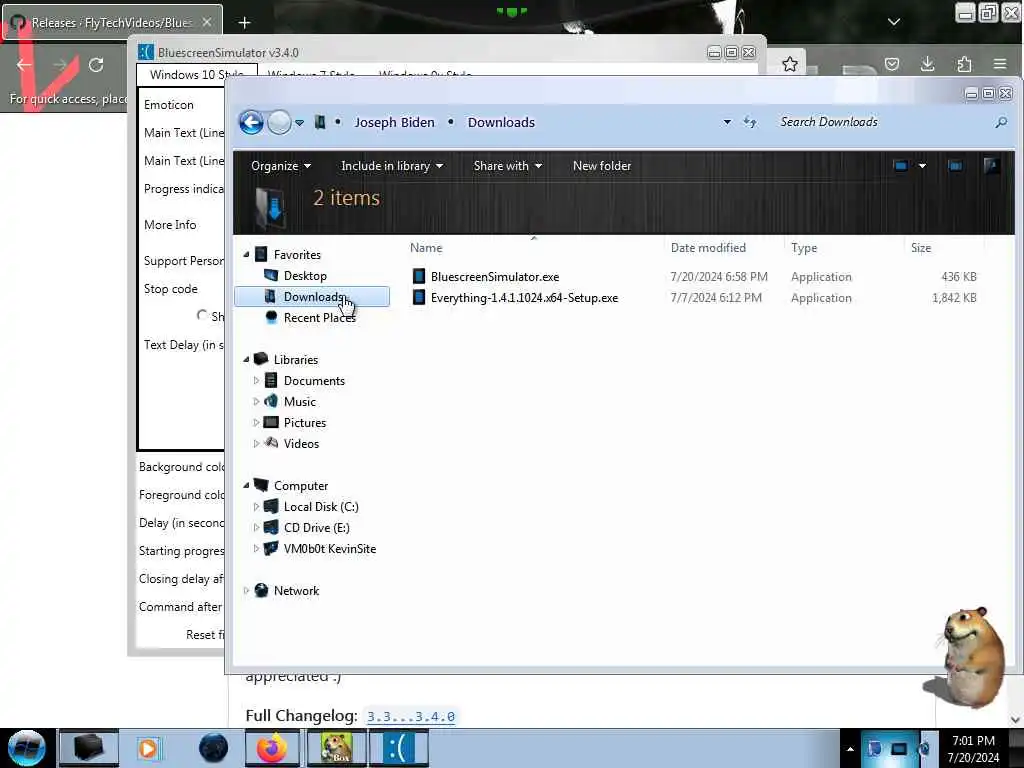The height and width of the screenshot is (768, 1024).
Task: Click the Explorer help icon
Action: click(991, 166)
